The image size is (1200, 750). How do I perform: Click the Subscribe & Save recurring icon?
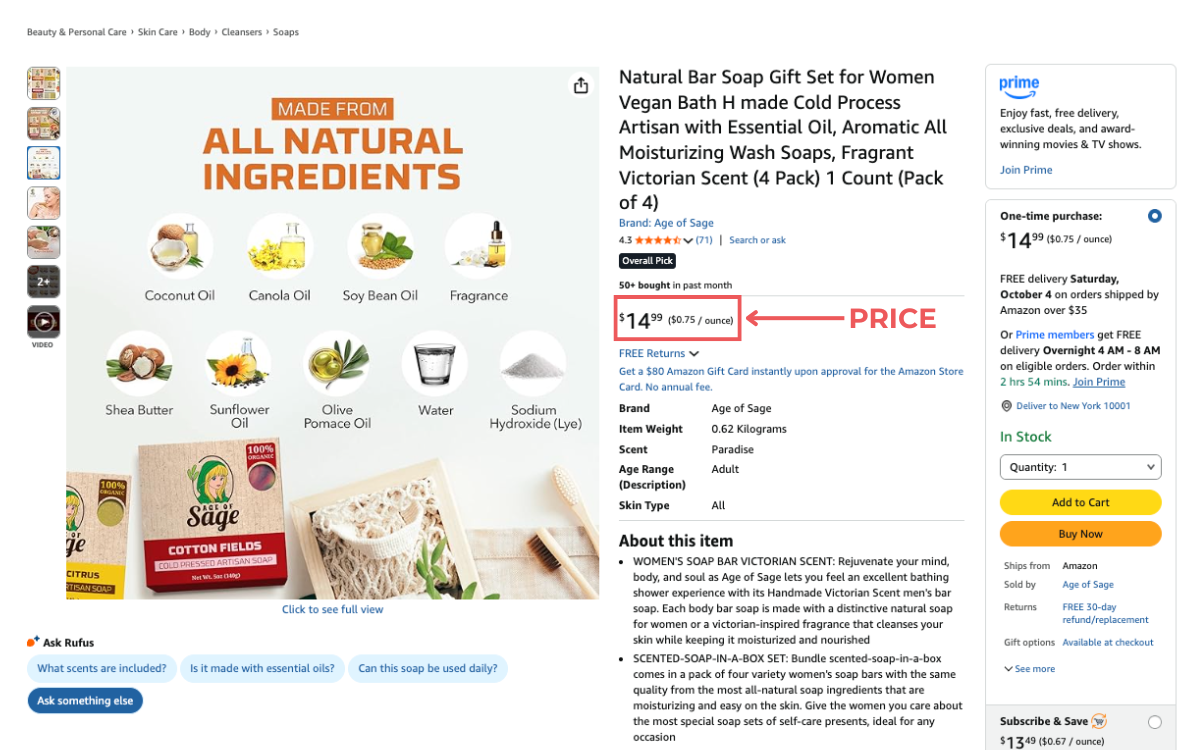pos(1099,721)
